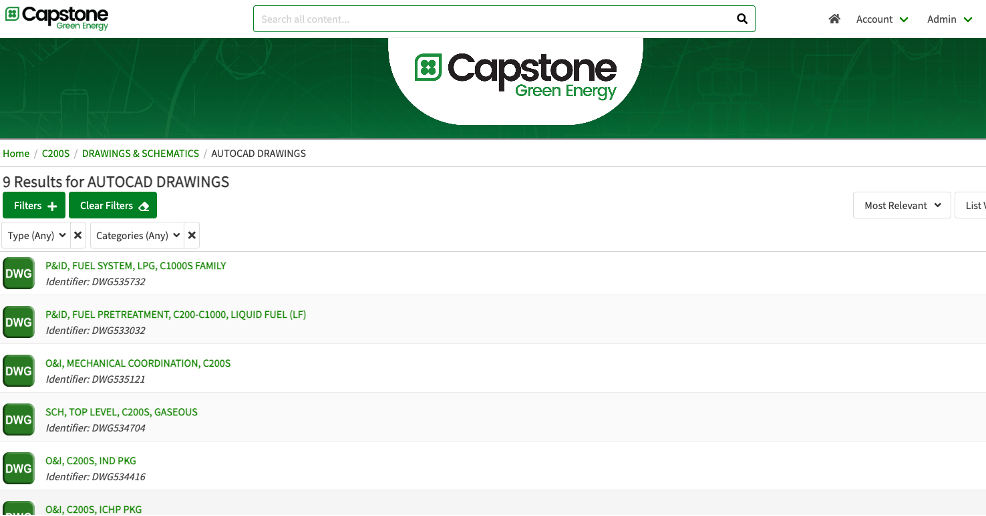The width and height of the screenshot is (986, 516).
Task: Open the Type (Any) filter dropdown
Action: pos(36,236)
